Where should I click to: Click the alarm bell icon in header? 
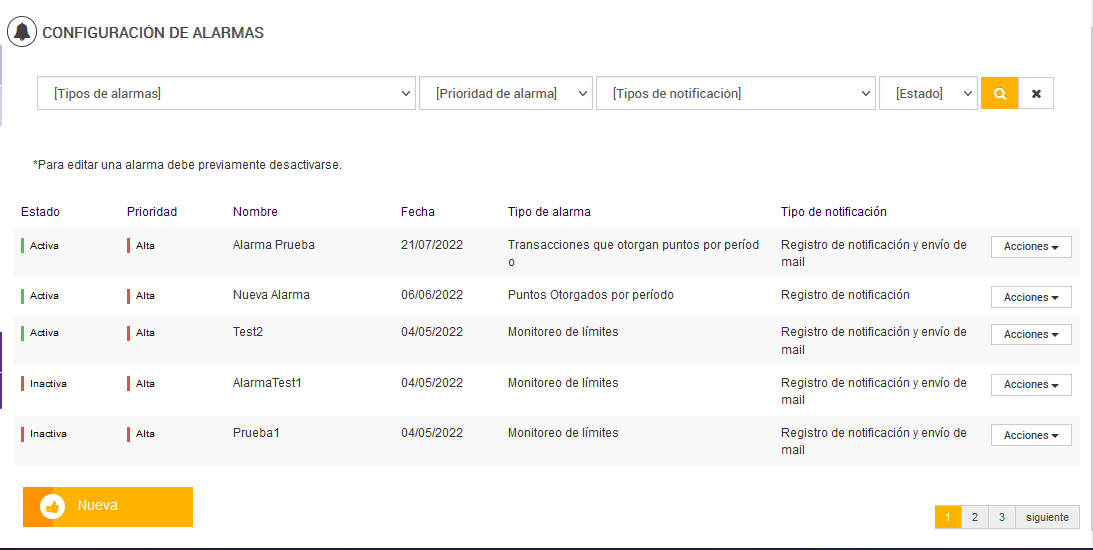(x=22, y=32)
